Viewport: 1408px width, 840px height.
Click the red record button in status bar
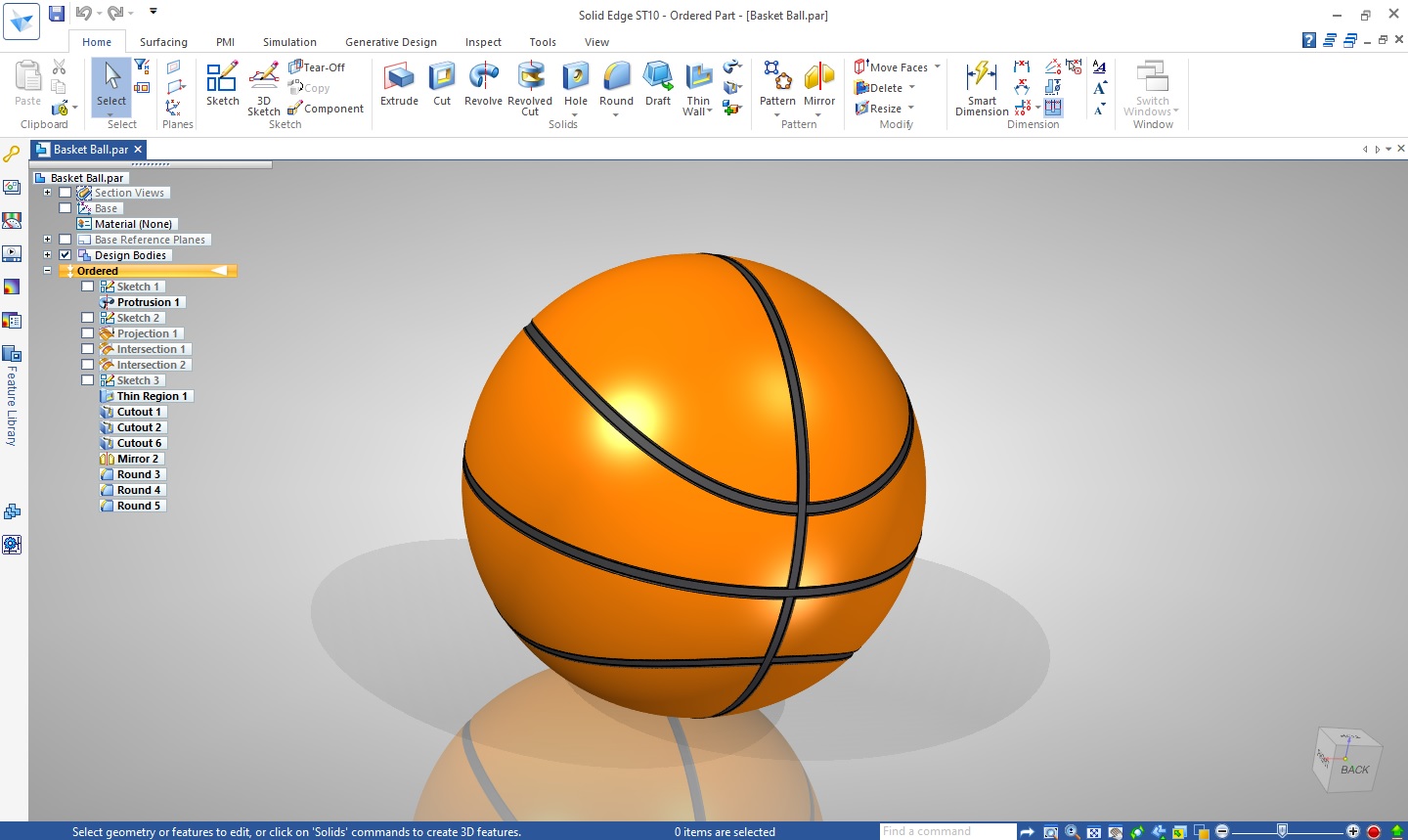pos(1374,832)
